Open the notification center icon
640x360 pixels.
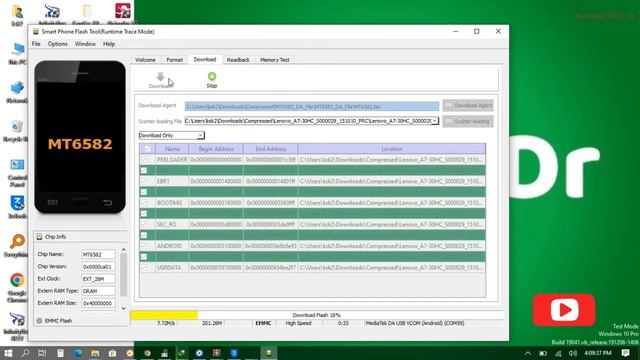(626, 353)
